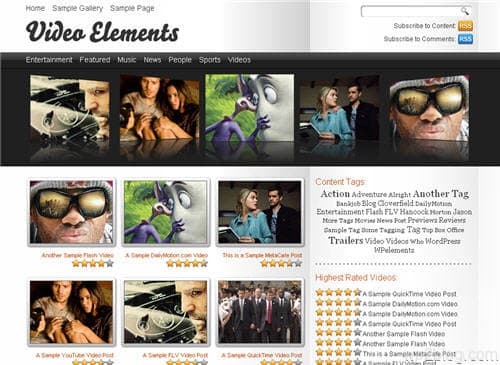The height and width of the screenshot is (365, 500).
Task: Click the Subscribe to Comments text
Action: coord(419,39)
